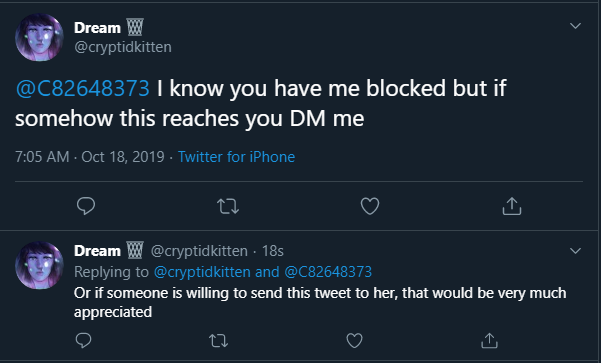Retweet the follow-up reply tweet

pyautogui.click(x=218, y=340)
